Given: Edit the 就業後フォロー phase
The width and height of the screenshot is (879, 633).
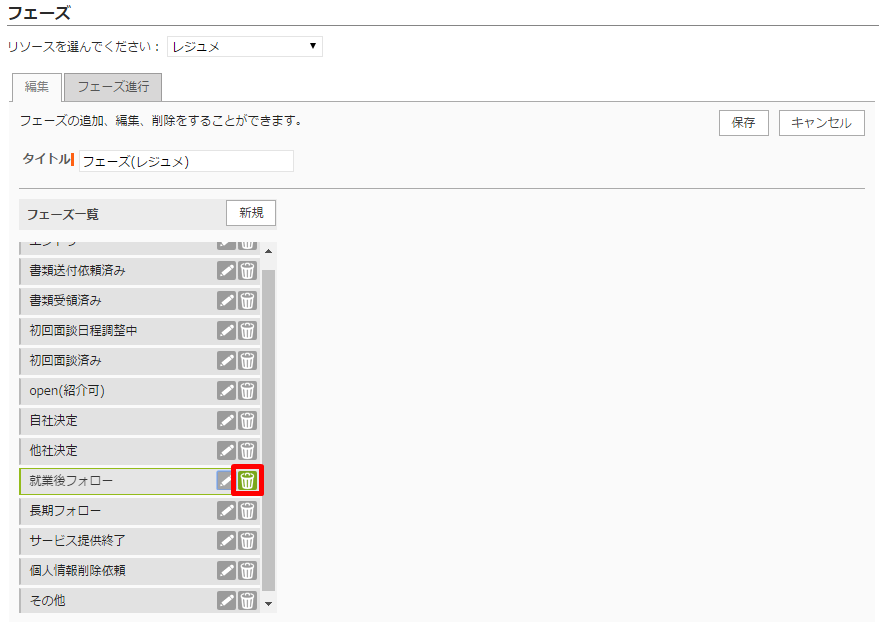Looking at the screenshot, I should click(224, 480).
